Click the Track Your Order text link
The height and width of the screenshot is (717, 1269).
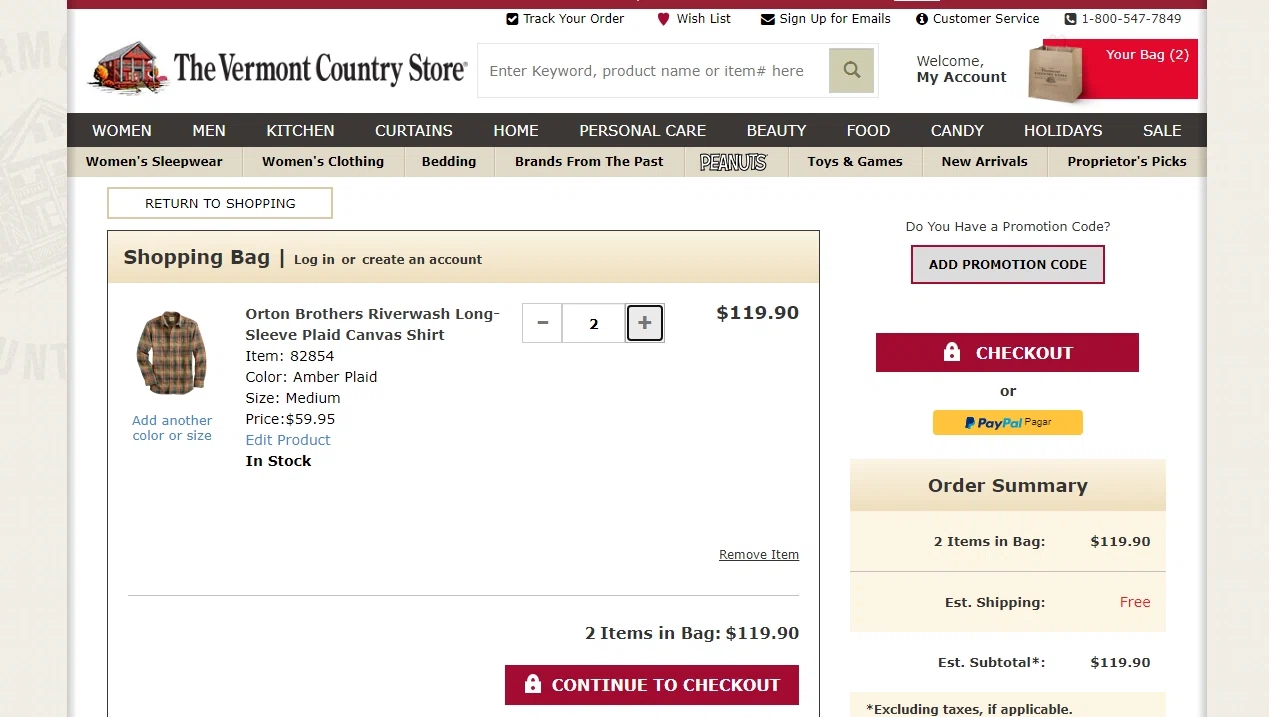point(574,19)
